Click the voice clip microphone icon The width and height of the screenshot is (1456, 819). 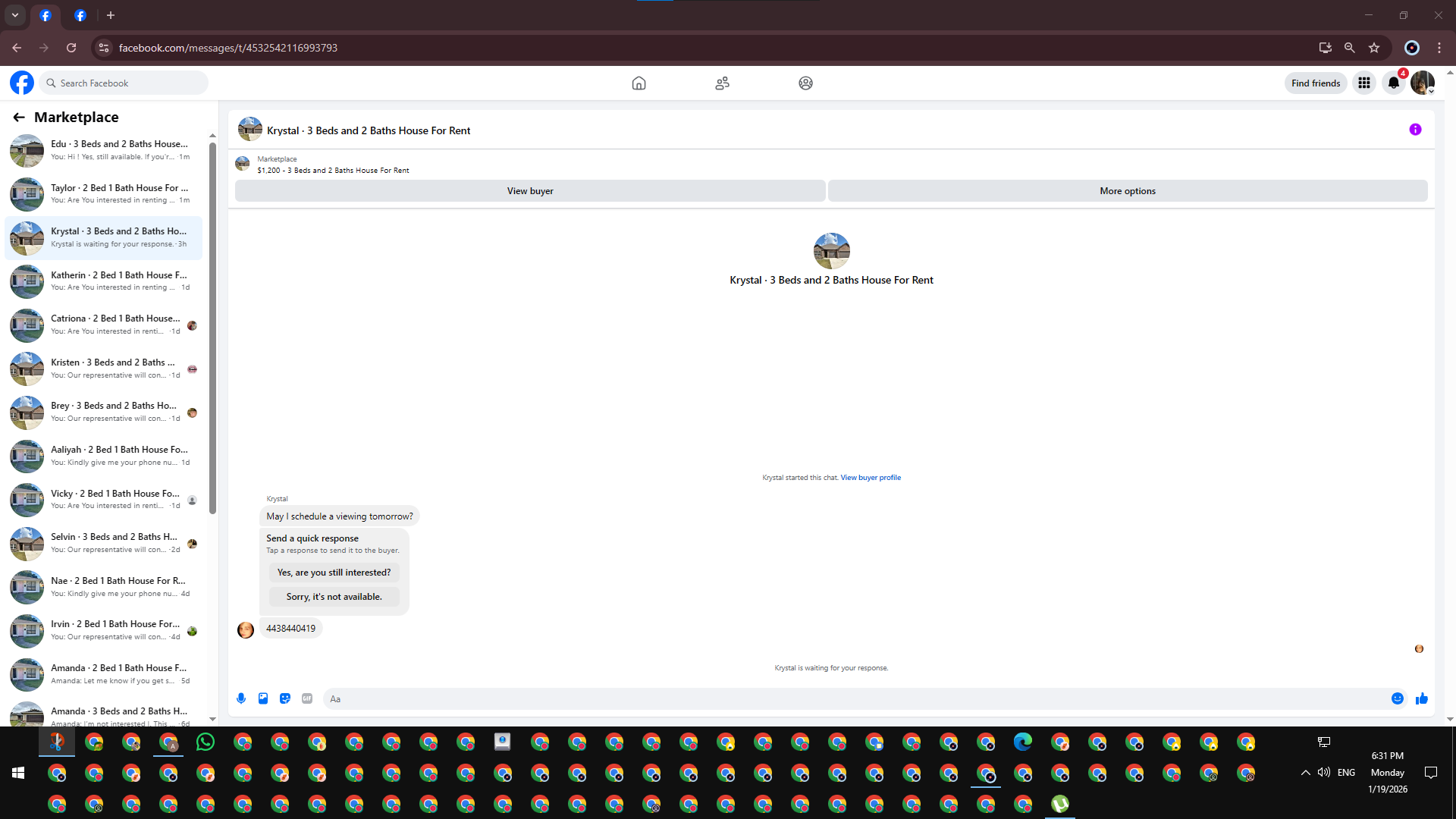pyautogui.click(x=241, y=698)
